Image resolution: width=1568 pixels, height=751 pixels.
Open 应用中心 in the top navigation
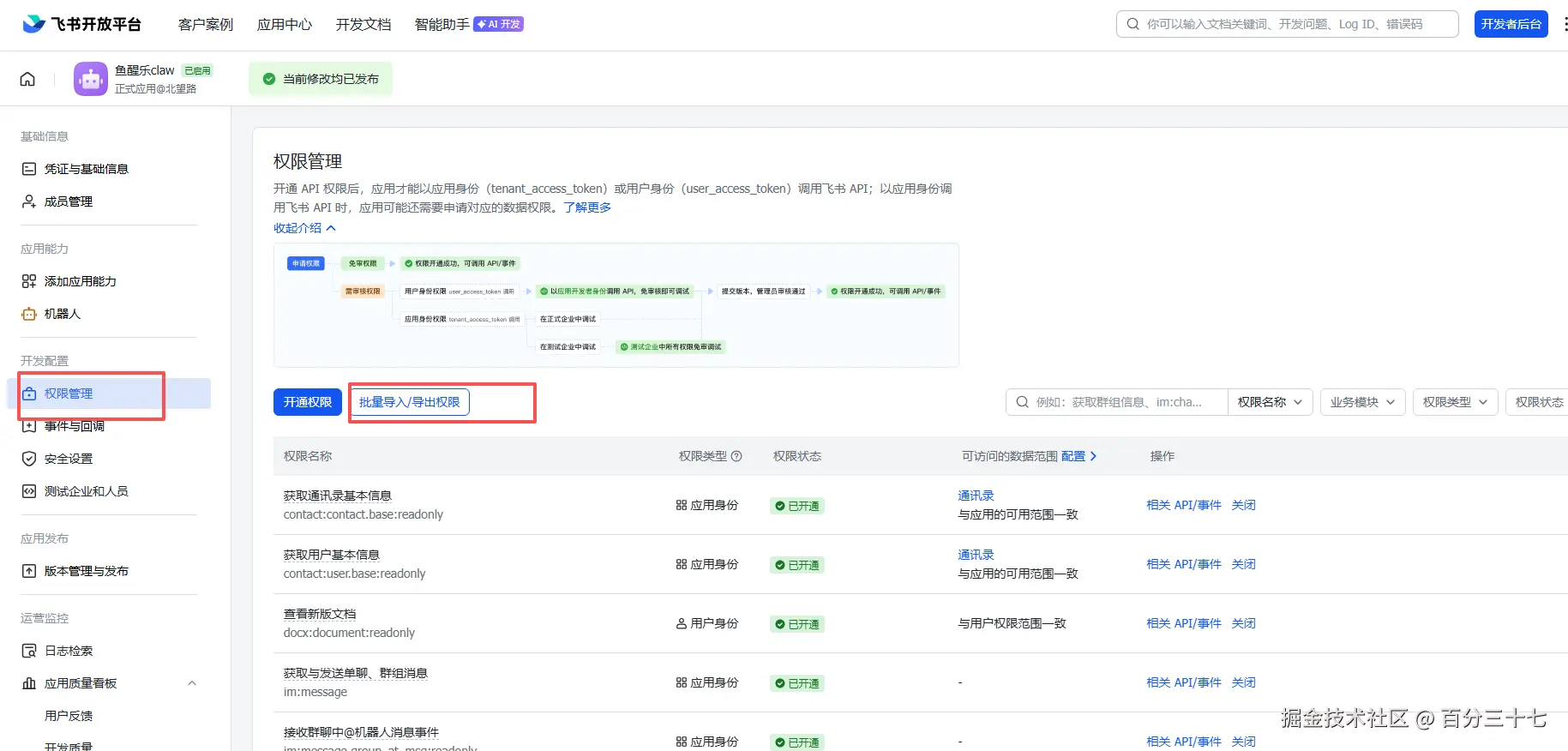285,24
